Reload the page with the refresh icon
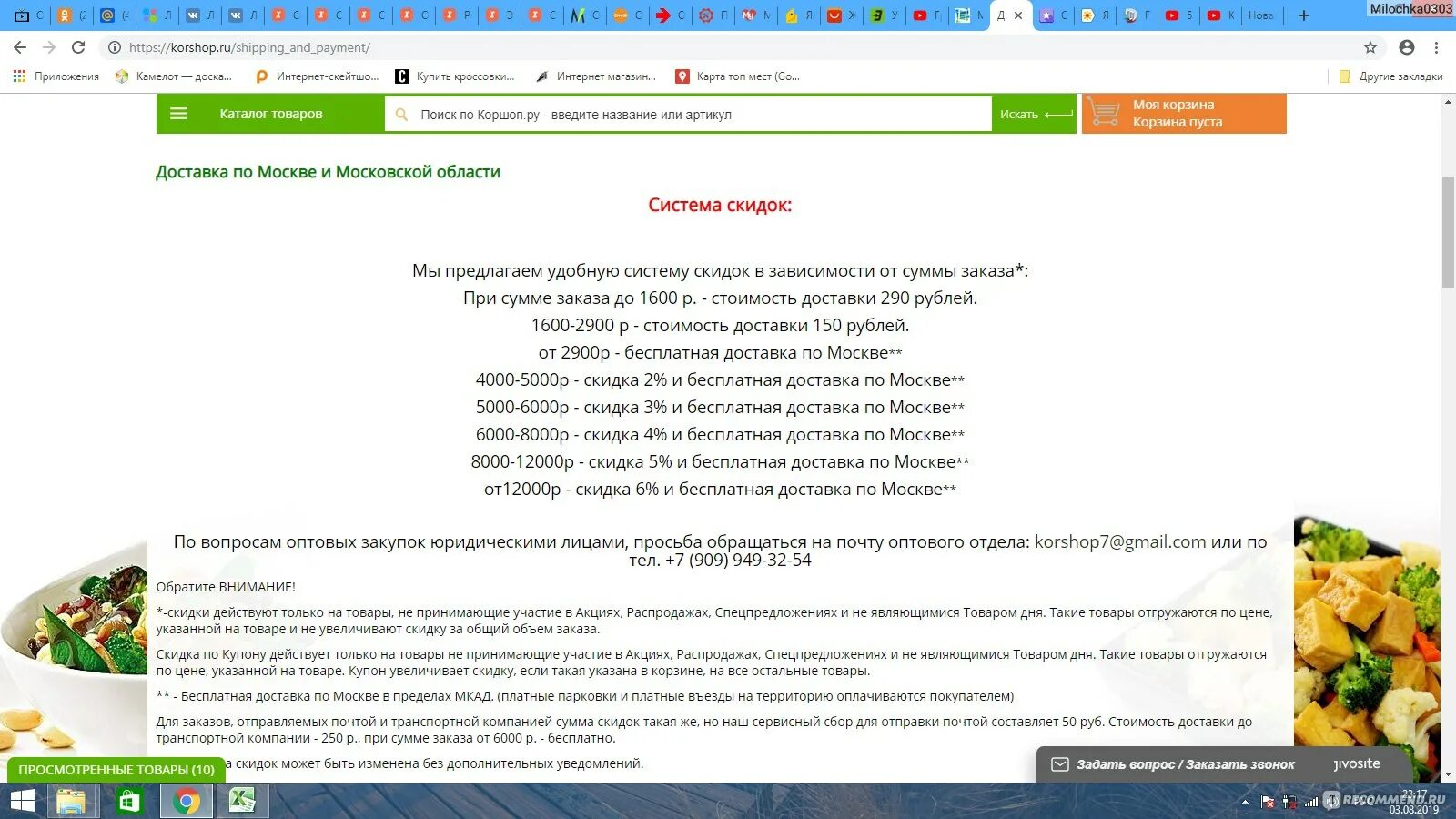Viewport: 1456px width, 819px height. (78, 47)
